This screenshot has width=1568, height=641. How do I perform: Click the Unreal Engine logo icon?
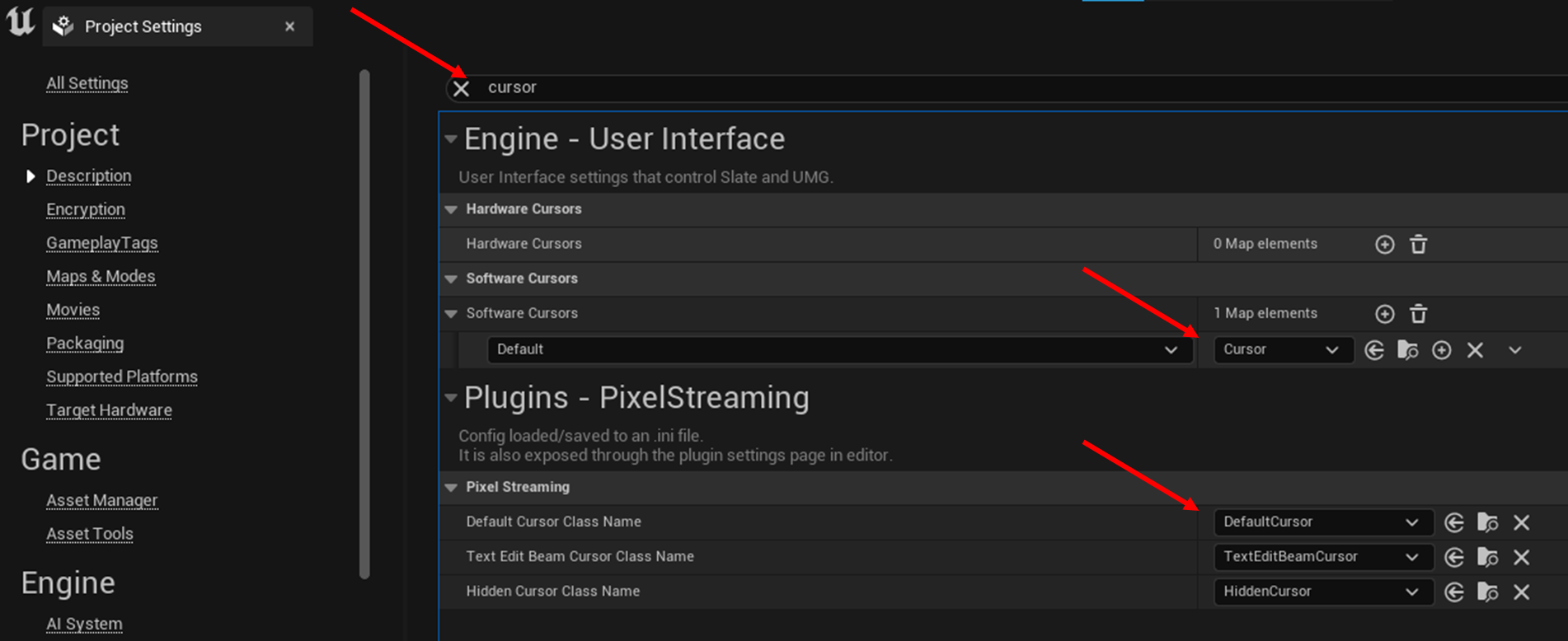tap(20, 21)
